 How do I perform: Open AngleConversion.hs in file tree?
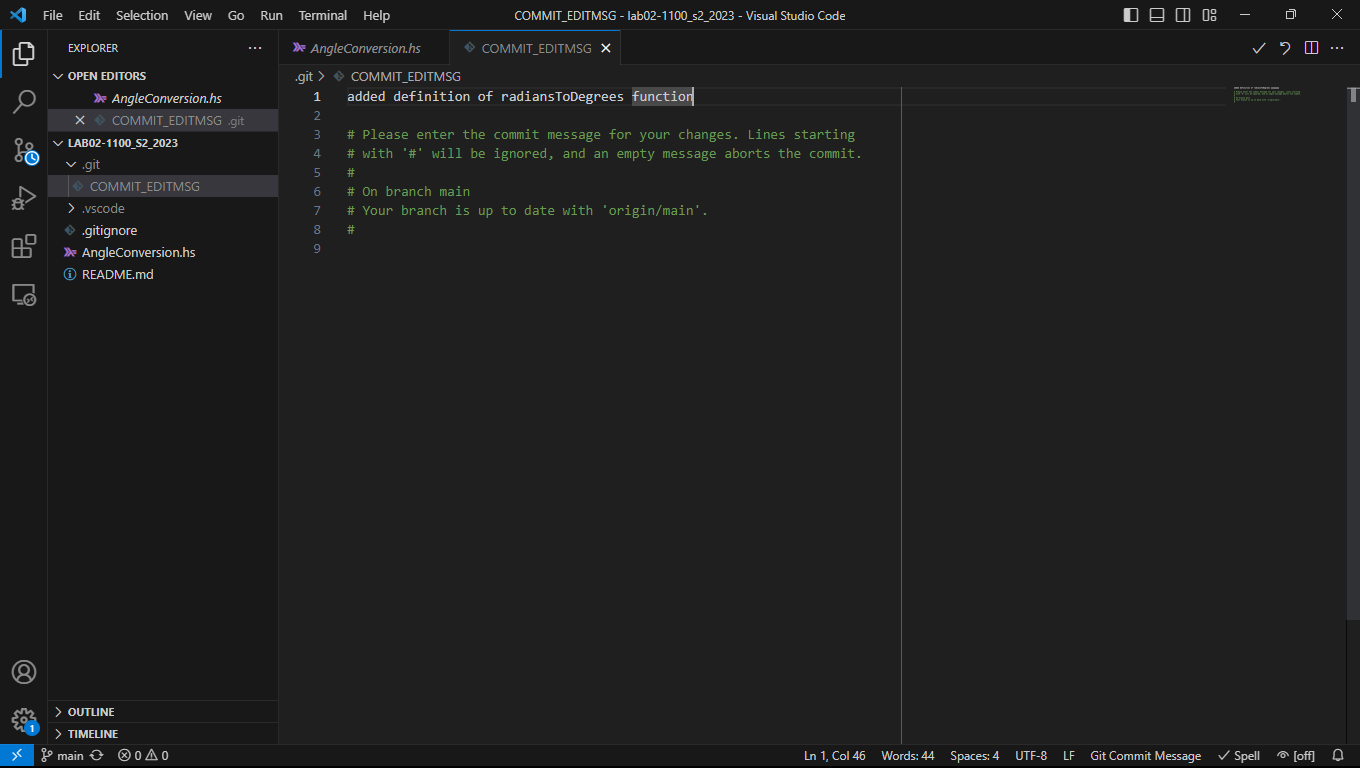pyautogui.click(x=163, y=252)
